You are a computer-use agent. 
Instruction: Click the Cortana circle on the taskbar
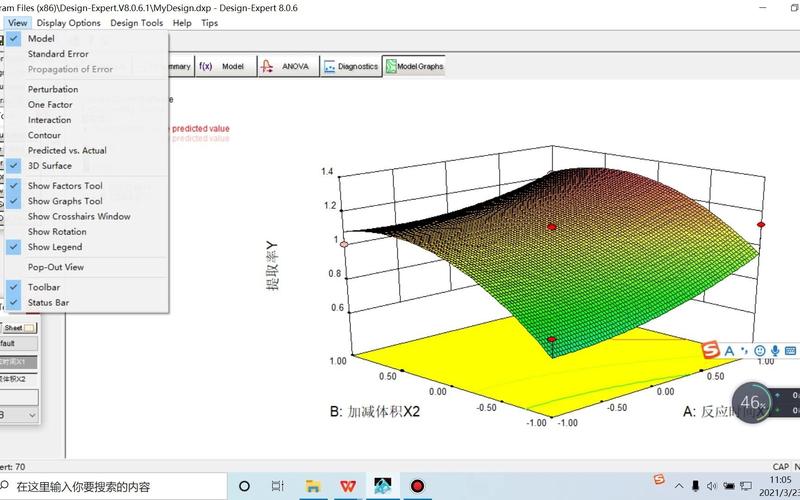[x=244, y=486]
